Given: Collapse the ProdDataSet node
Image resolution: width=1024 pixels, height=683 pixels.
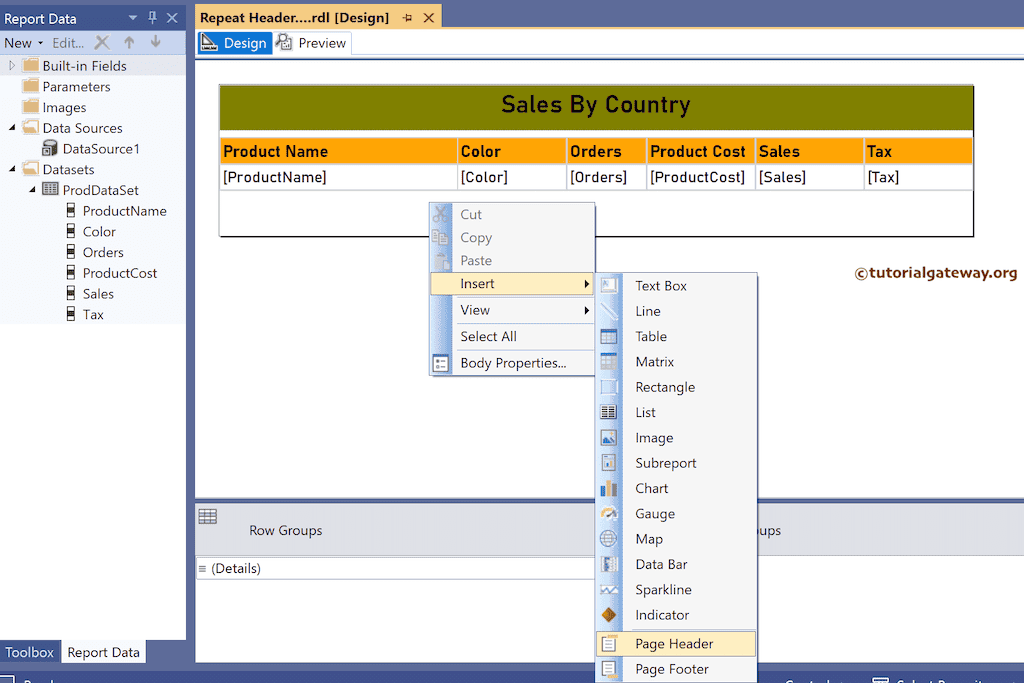Looking at the screenshot, I should point(32,190).
